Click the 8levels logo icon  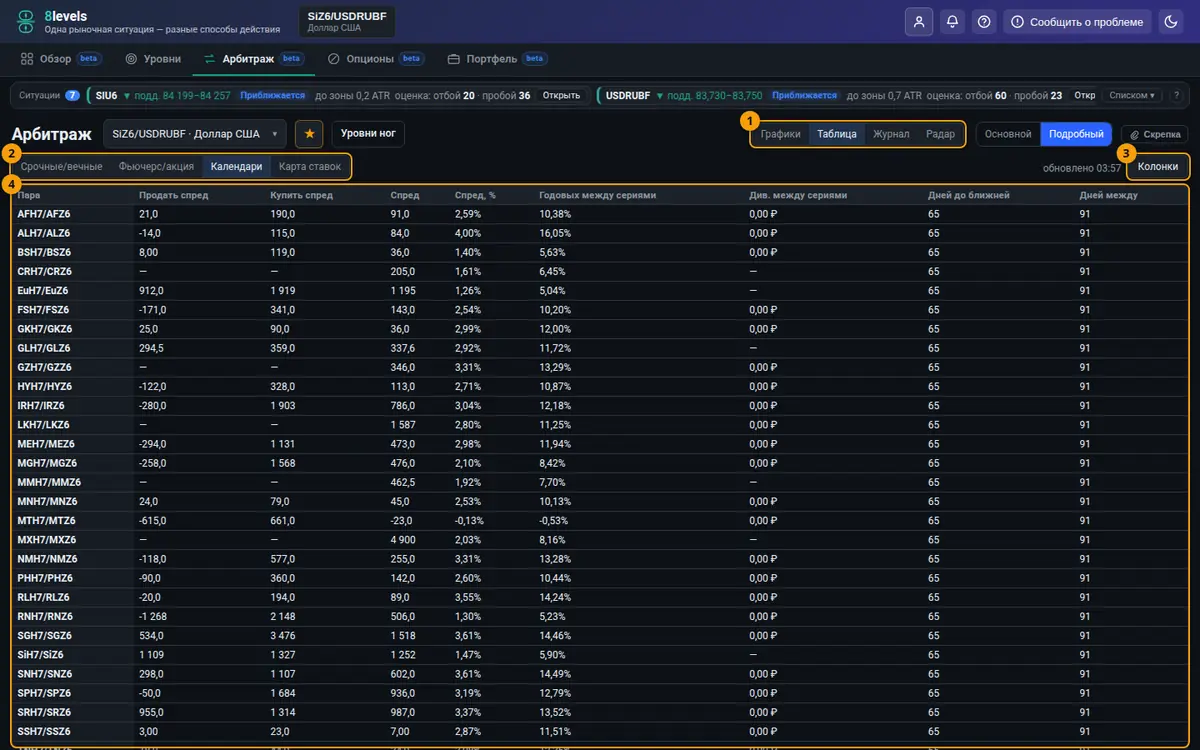[25, 22]
